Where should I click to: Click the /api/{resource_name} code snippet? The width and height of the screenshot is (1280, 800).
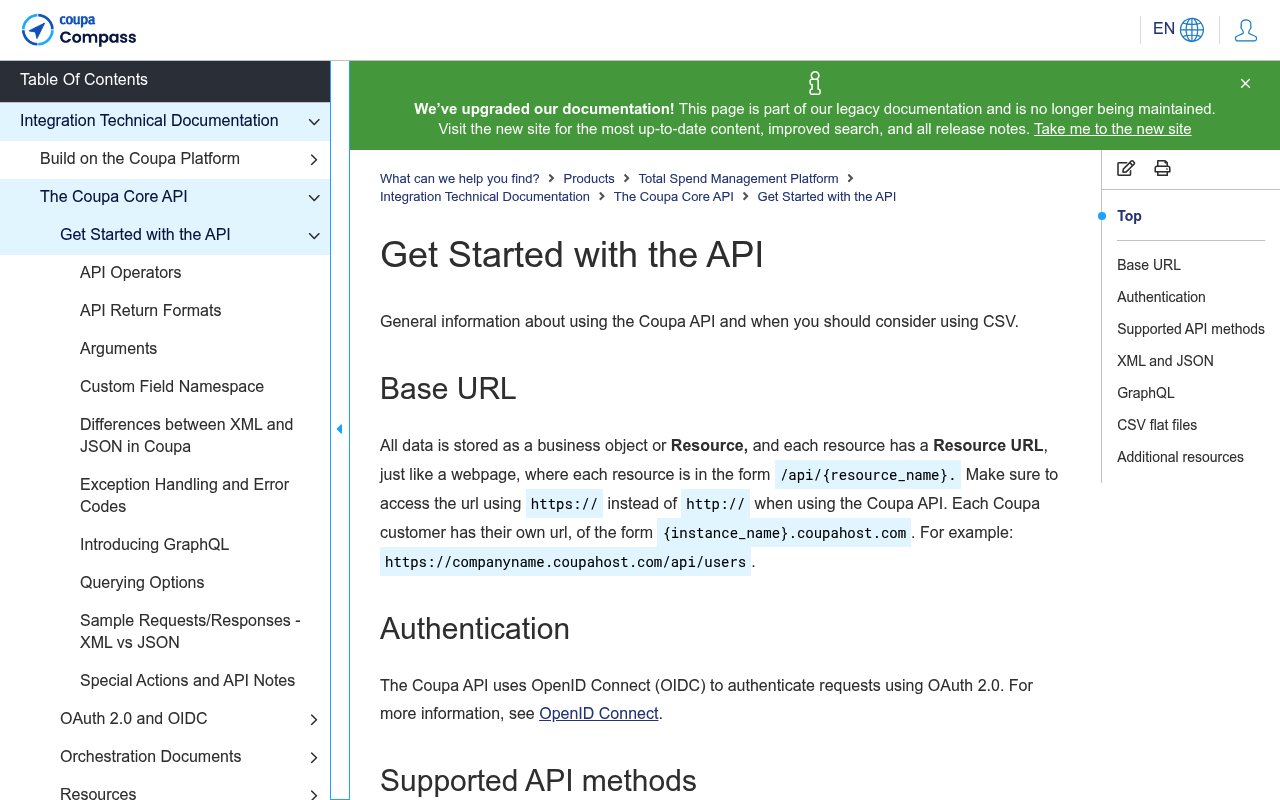(x=867, y=475)
